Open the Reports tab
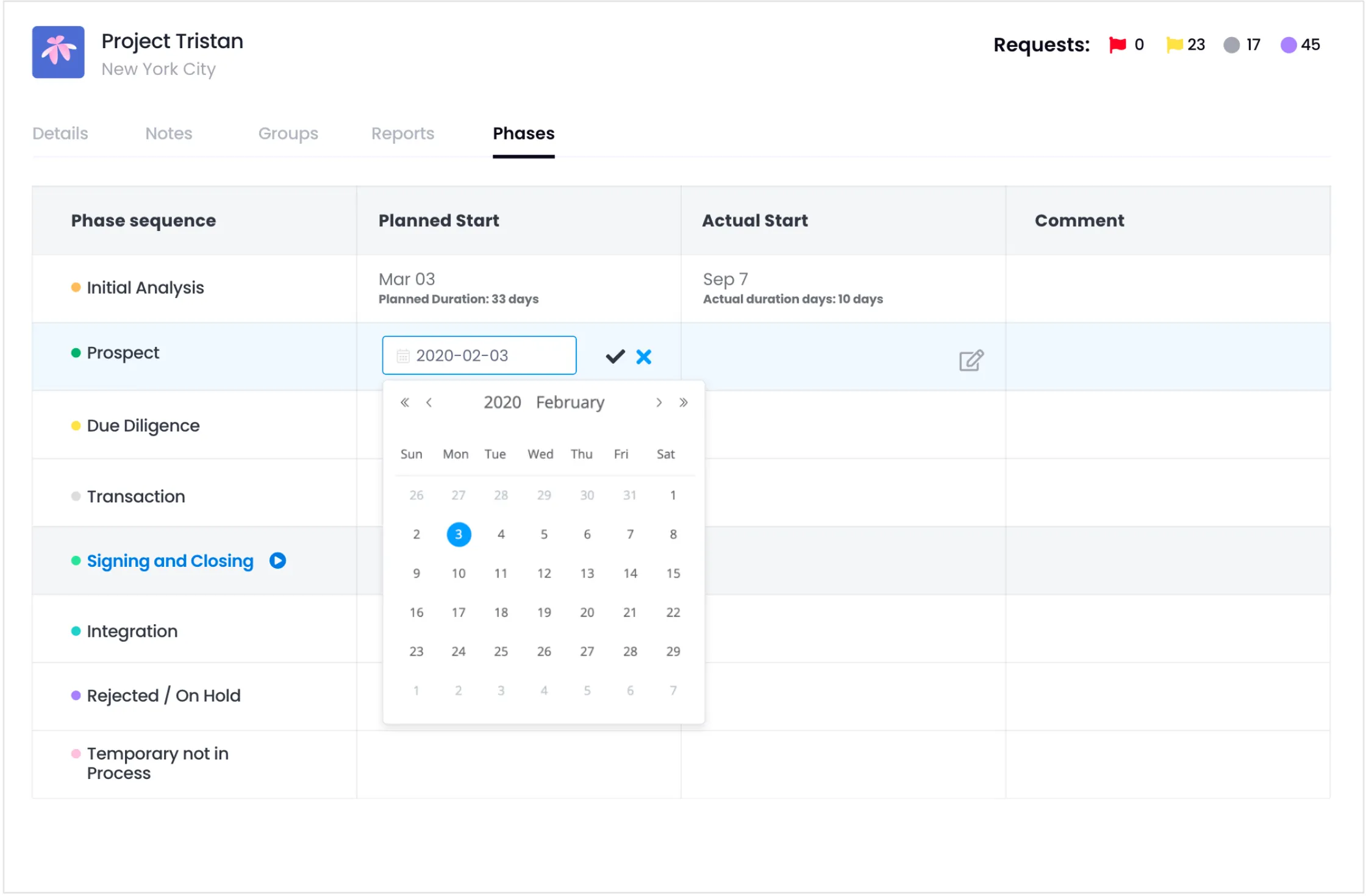1366x896 pixels. [402, 133]
